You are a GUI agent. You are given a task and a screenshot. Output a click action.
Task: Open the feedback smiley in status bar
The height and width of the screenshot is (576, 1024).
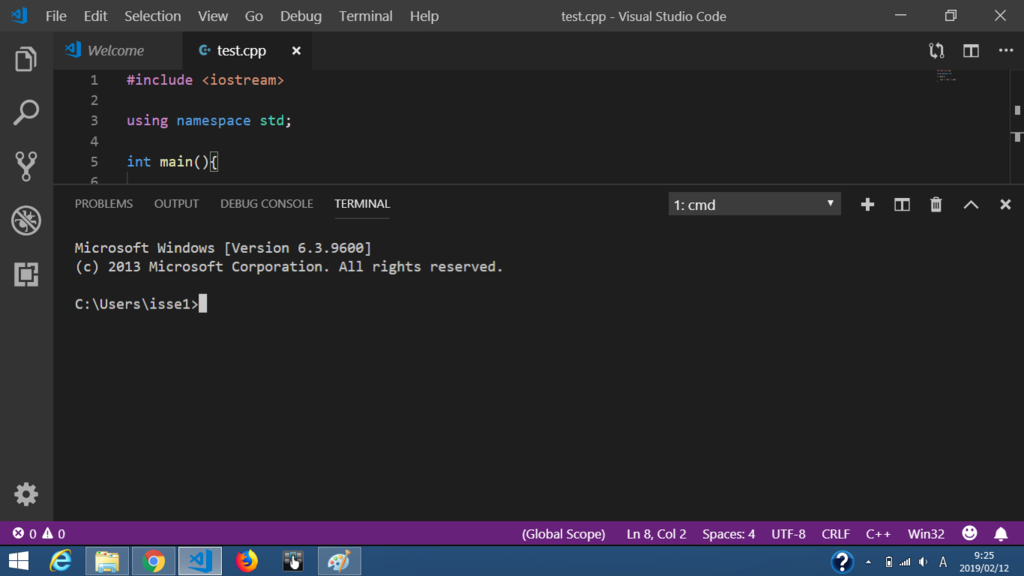[x=969, y=534]
